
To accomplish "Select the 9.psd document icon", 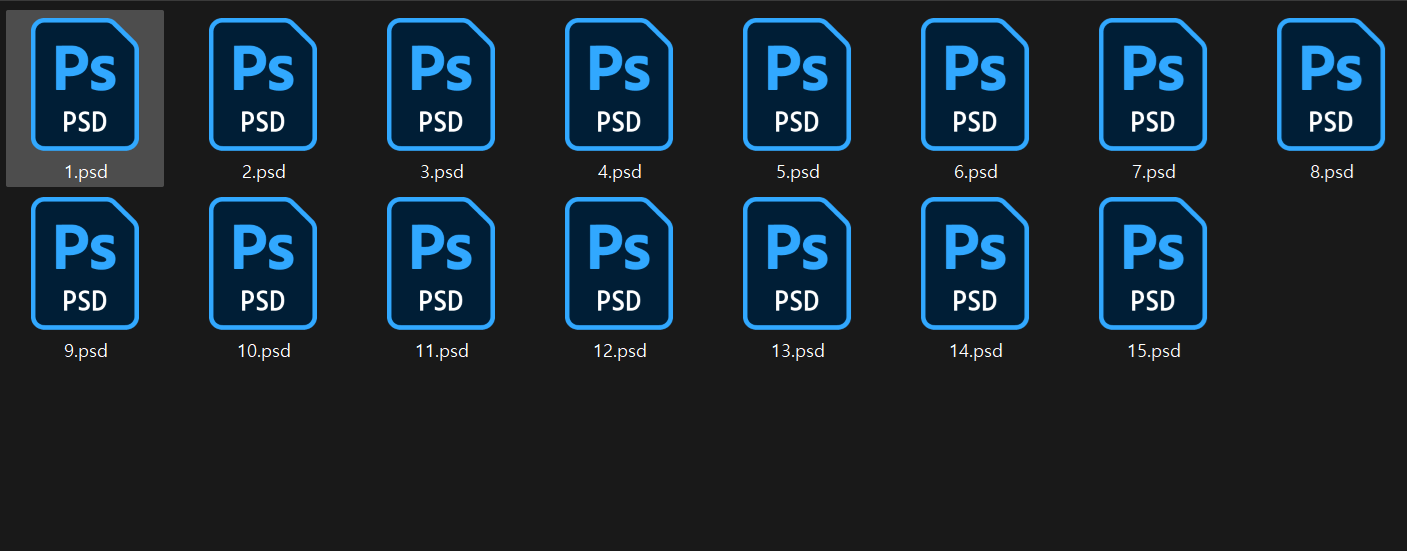I will point(85,263).
